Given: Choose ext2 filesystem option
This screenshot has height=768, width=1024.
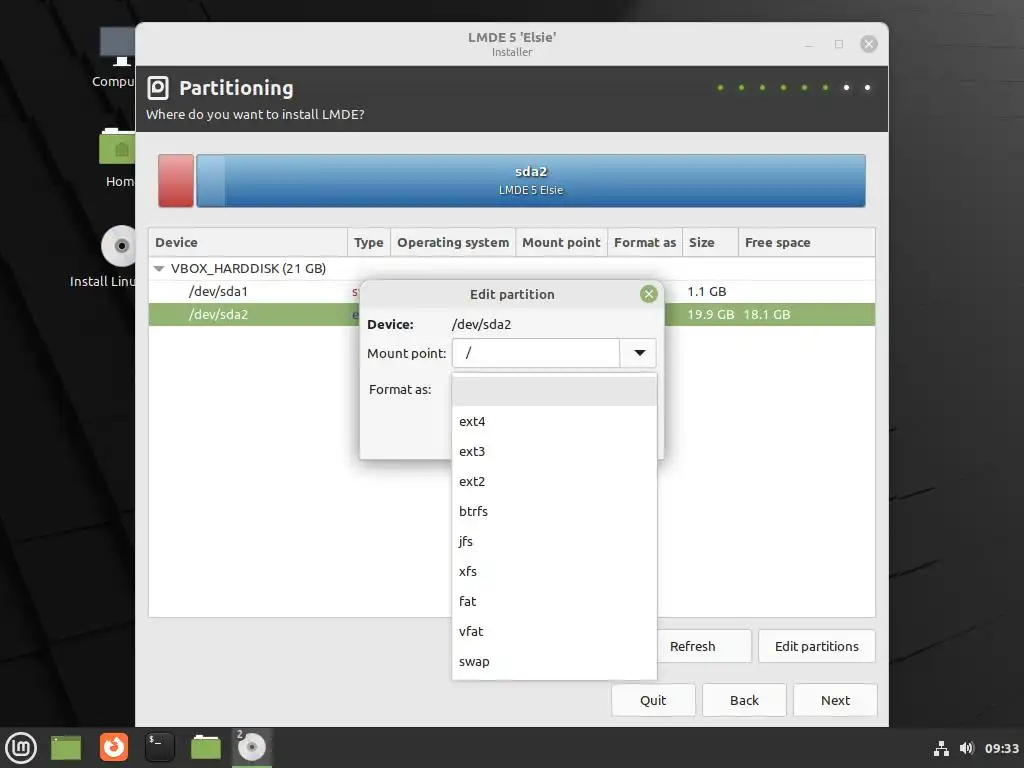Looking at the screenshot, I should pos(554,481).
